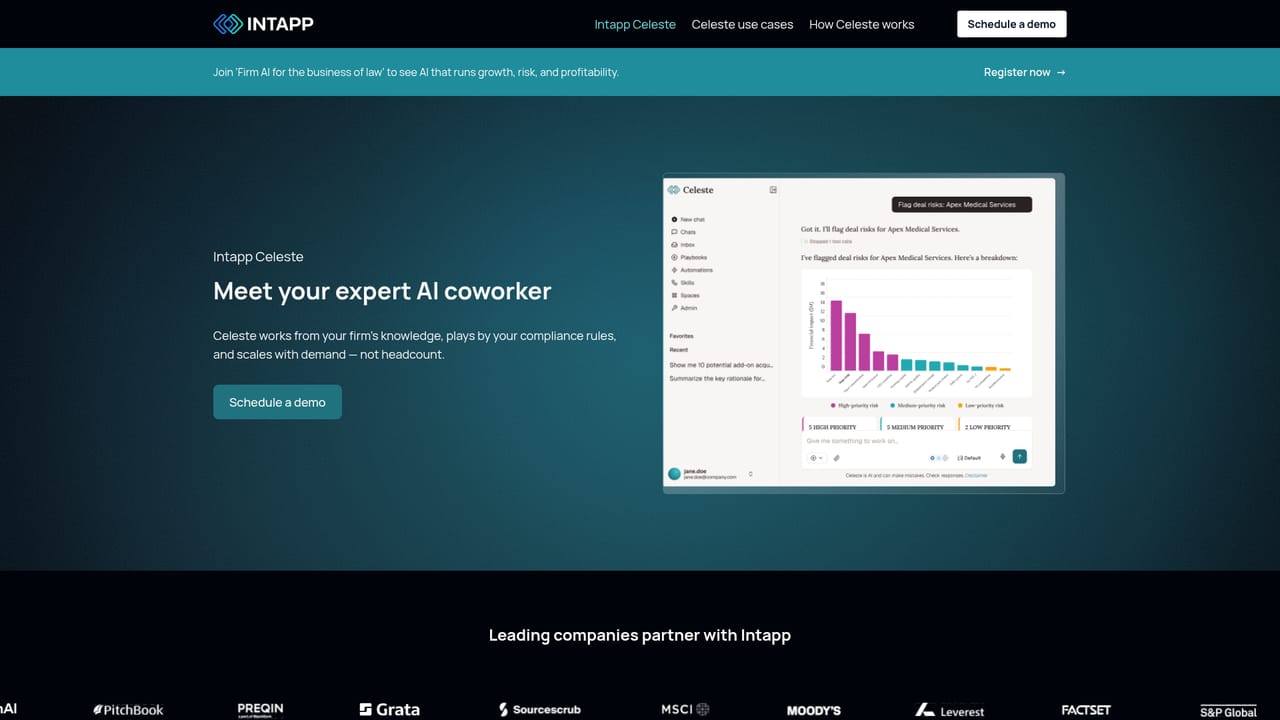Expand the jane.doe account switcher chevron
This screenshot has width=1280, height=720.
pyautogui.click(x=751, y=474)
